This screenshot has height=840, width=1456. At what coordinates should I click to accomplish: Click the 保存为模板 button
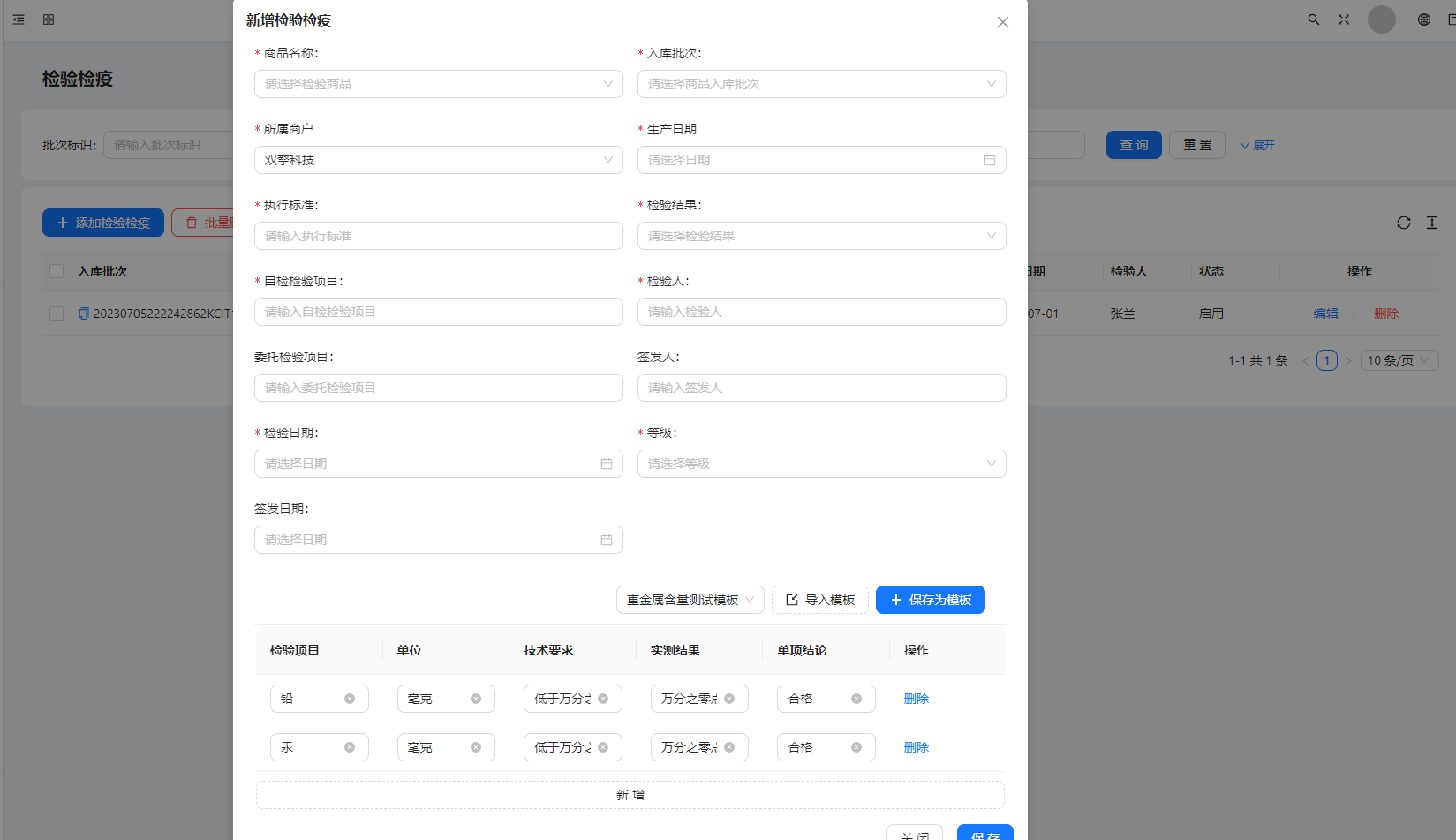click(x=931, y=600)
